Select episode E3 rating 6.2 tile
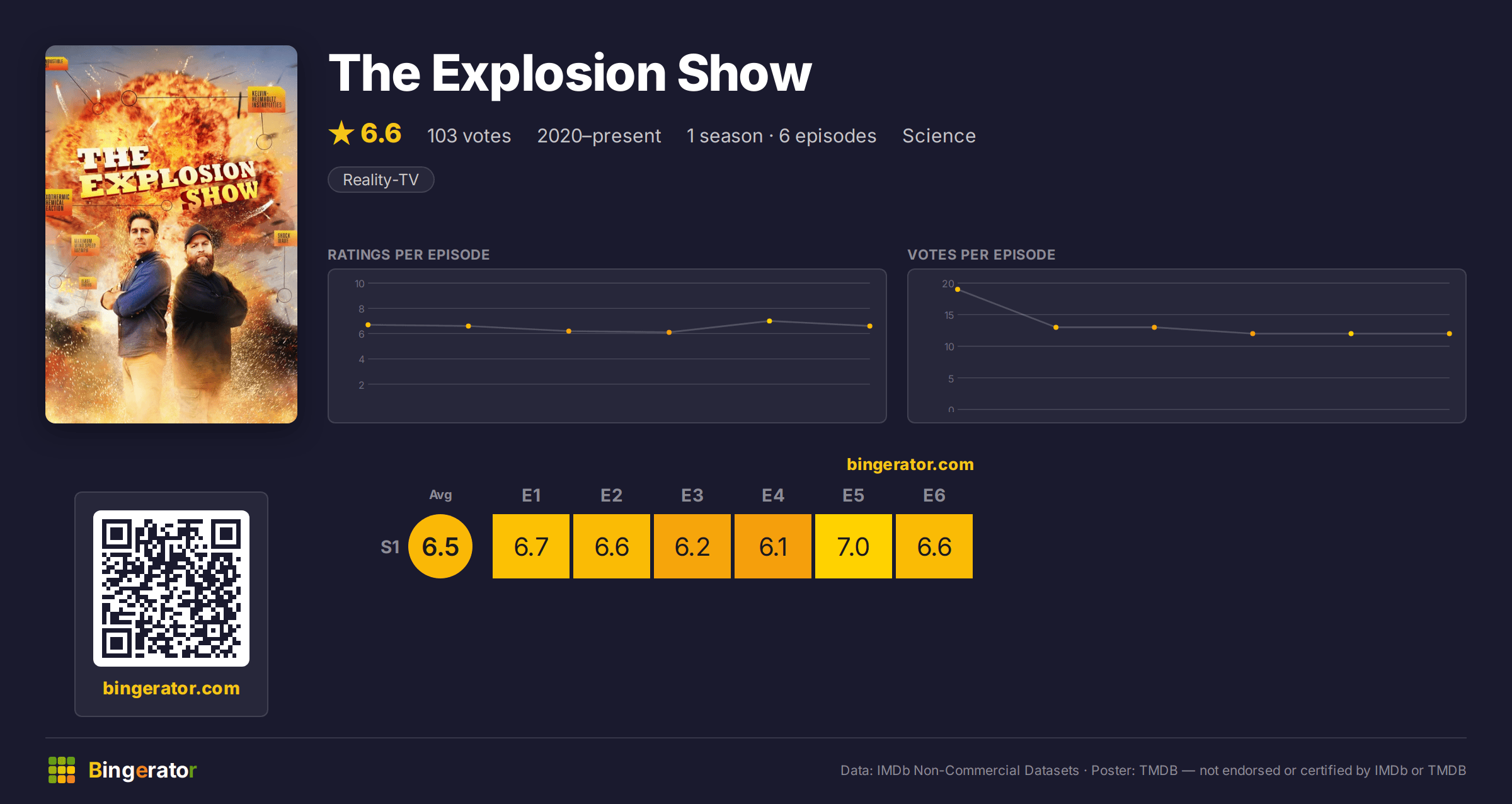 (x=692, y=546)
